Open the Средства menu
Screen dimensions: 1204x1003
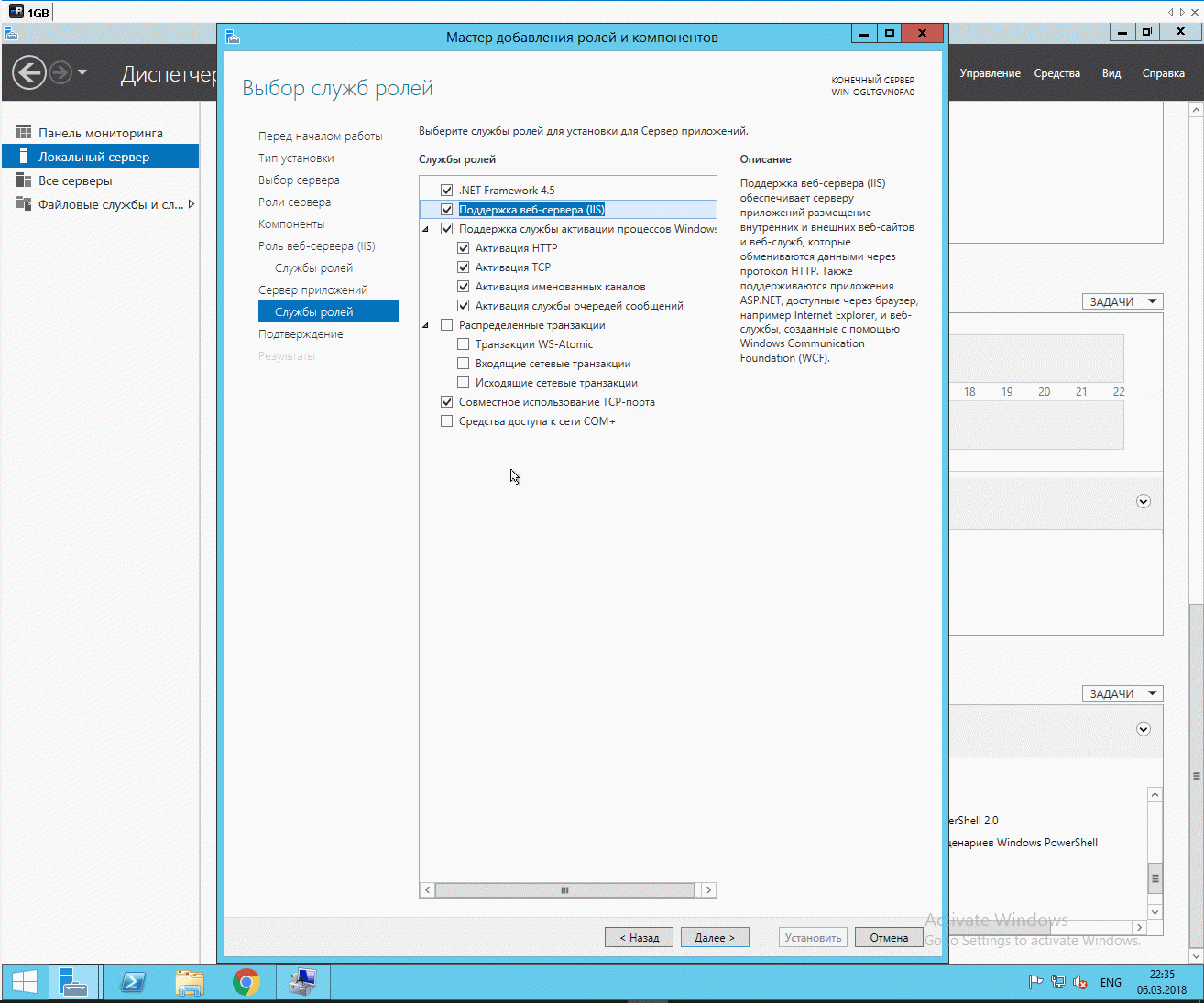tap(1057, 73)
